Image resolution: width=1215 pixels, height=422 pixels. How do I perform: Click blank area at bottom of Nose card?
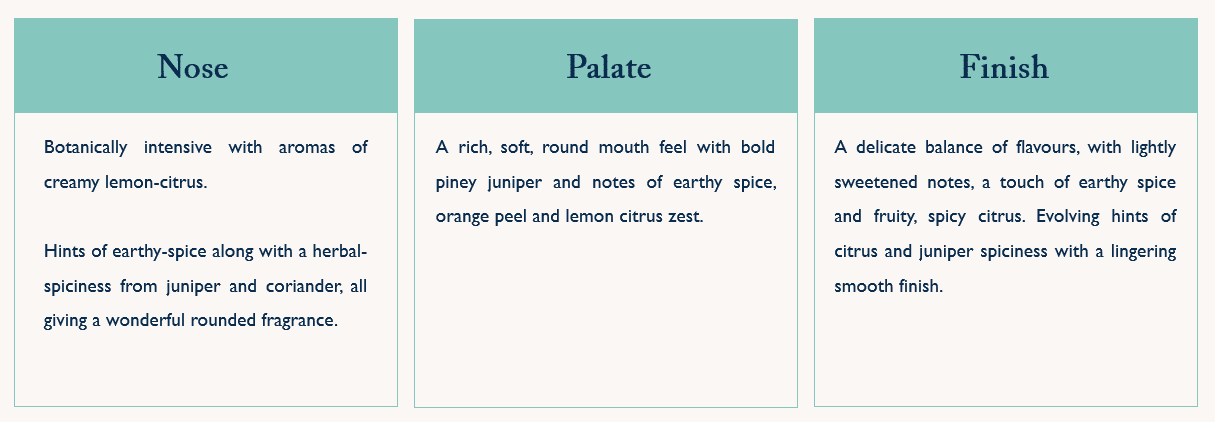tap(205, 375)
